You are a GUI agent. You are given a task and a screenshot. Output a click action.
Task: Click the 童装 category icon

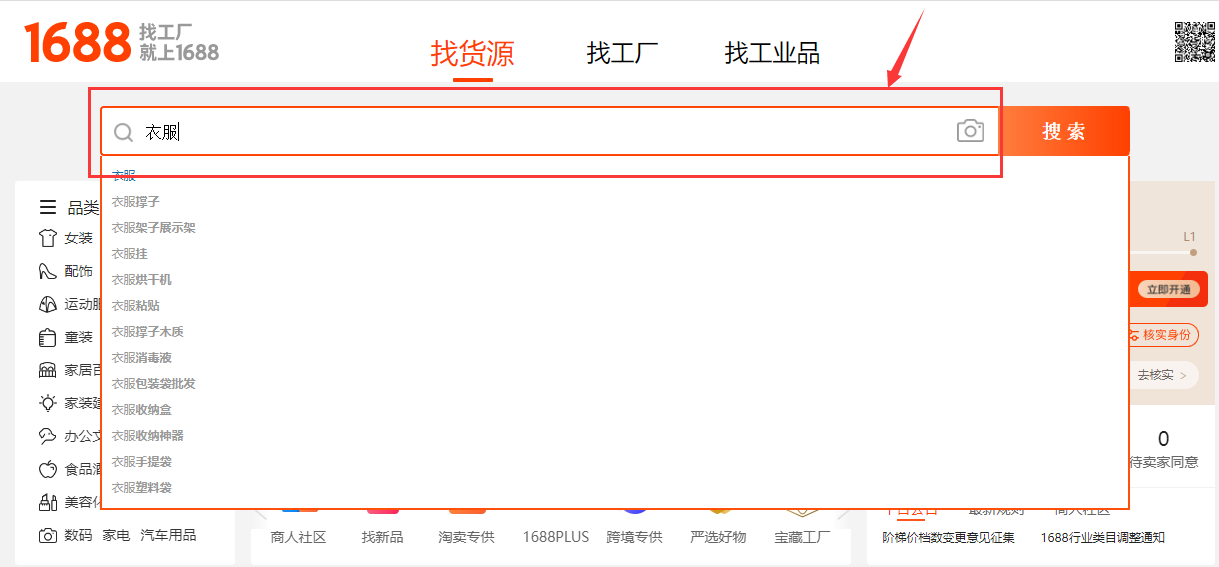[x=47, y=337]
